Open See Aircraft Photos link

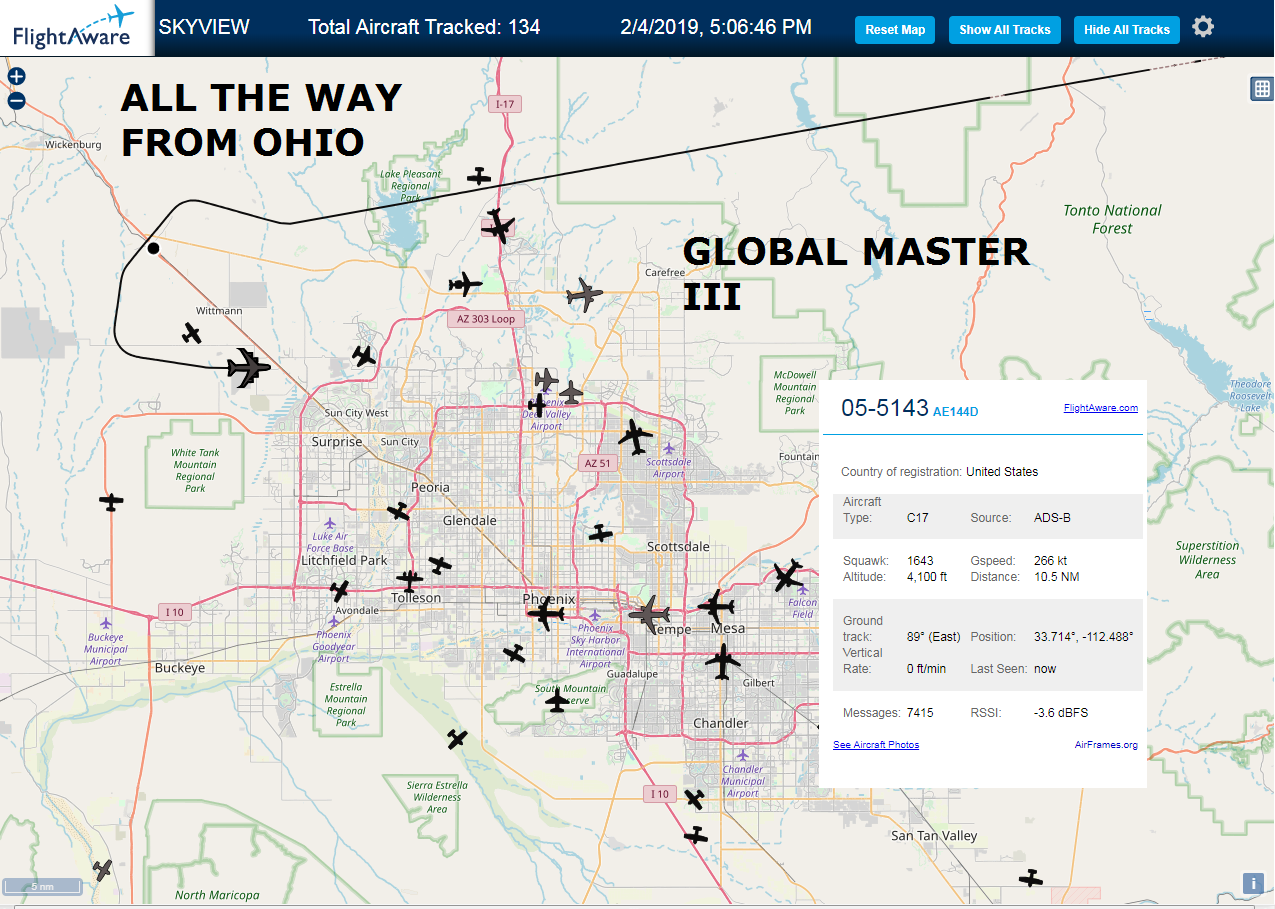(x=876, y=745)
